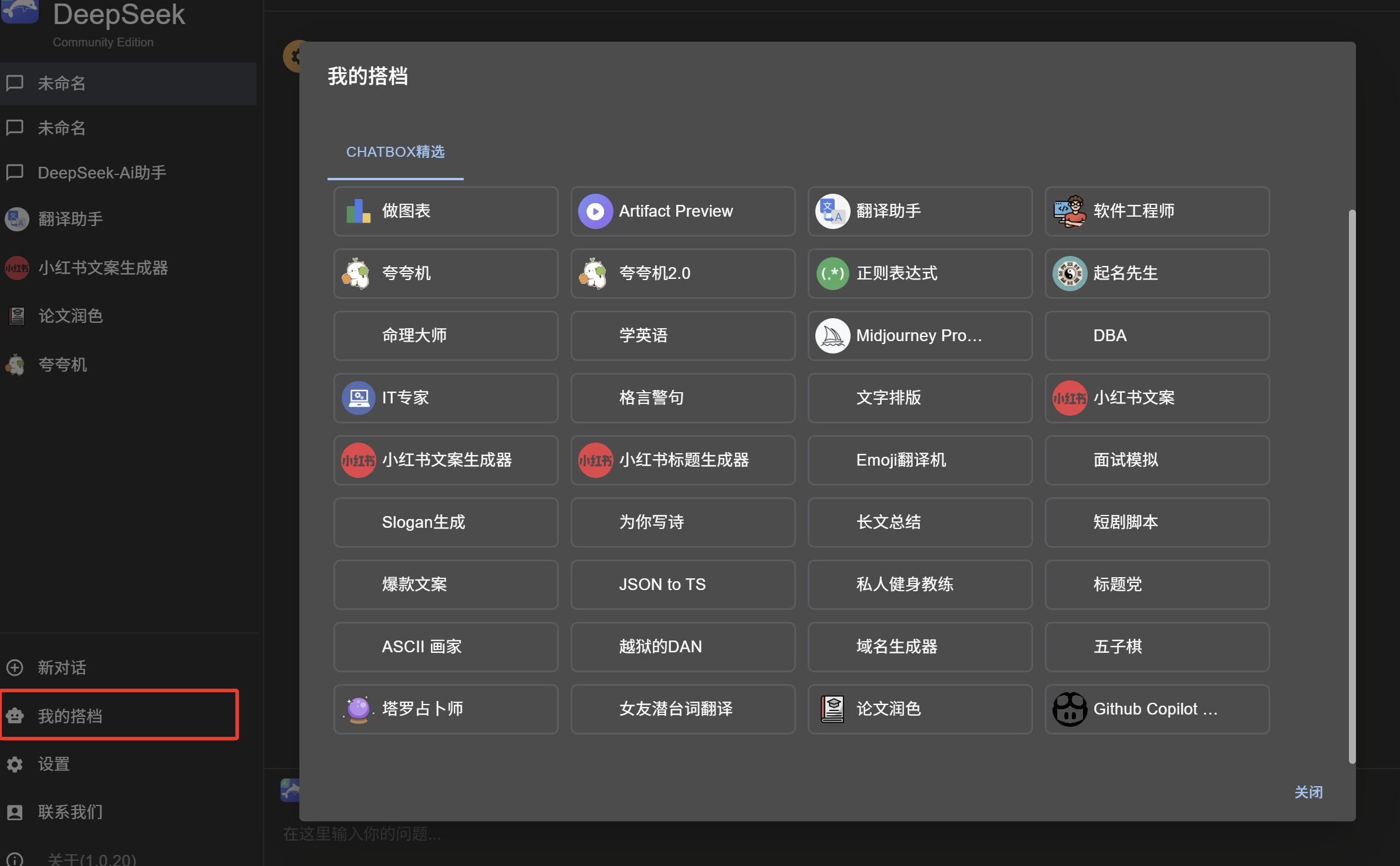Open 联系我们 in the sidebar

[70, 812]
